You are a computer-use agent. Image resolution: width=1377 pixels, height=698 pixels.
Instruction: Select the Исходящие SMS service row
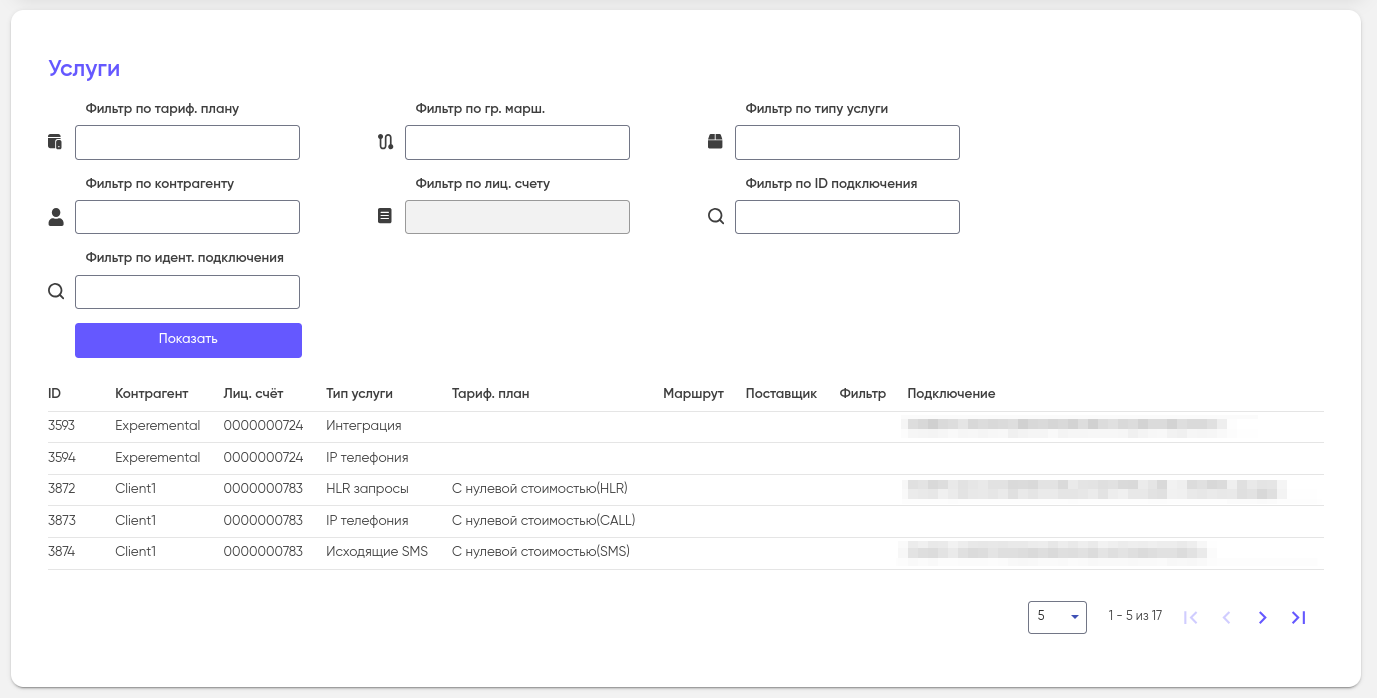[376, 552]
